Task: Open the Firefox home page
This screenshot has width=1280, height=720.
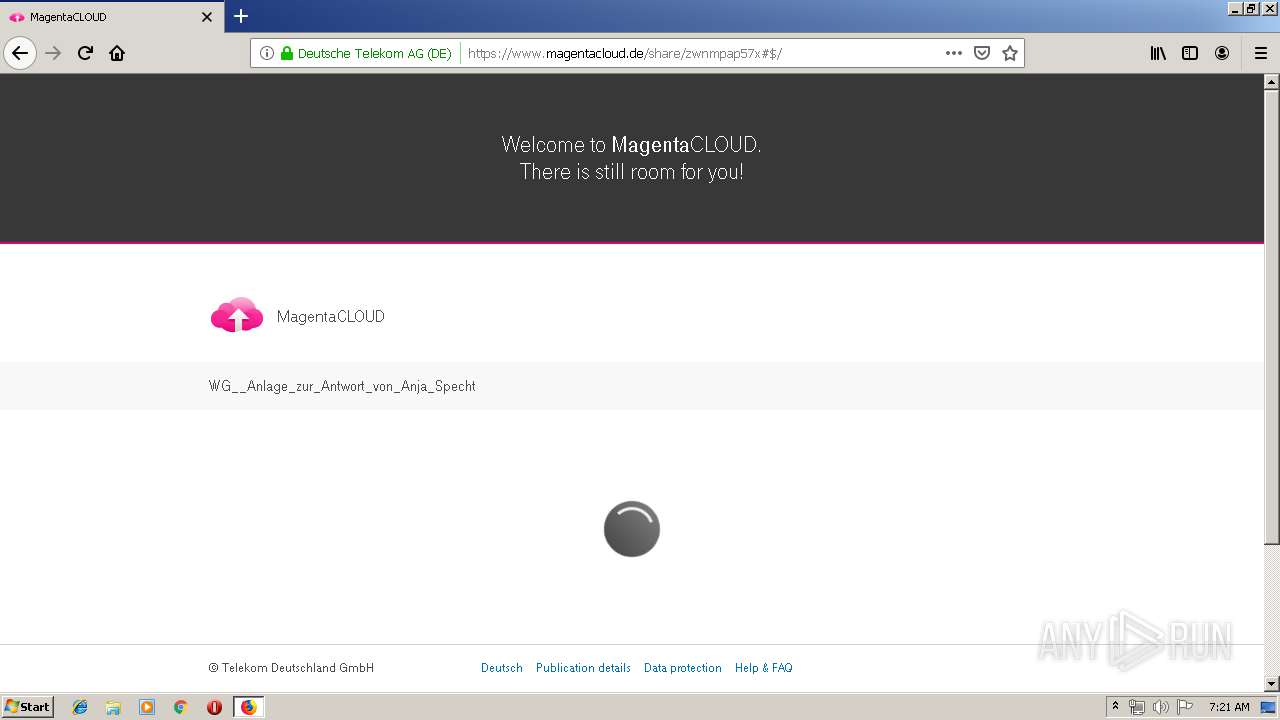Action: pyautogui.click(x=117, y=53)
